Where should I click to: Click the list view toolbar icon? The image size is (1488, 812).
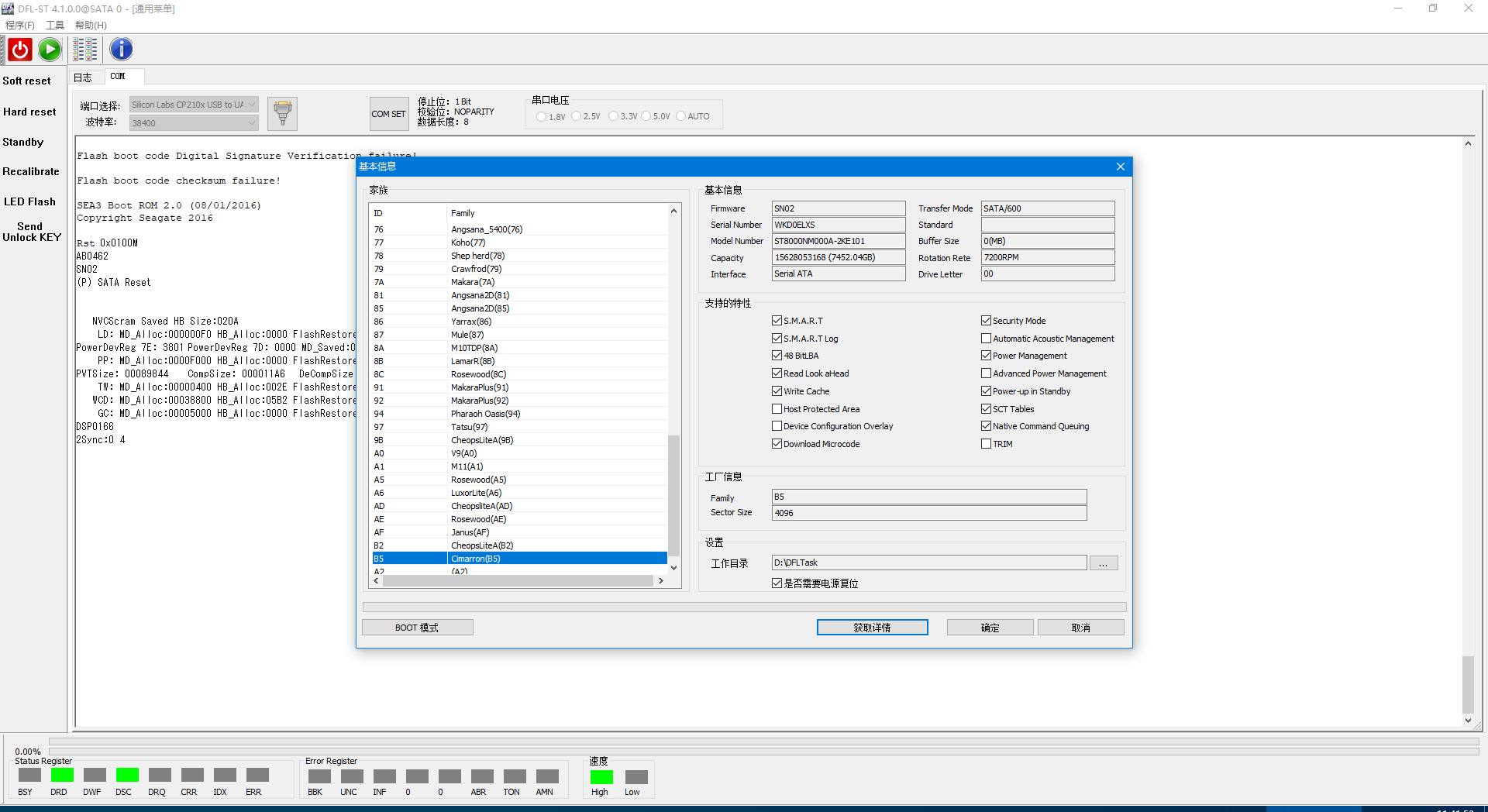tap(85, 50)
